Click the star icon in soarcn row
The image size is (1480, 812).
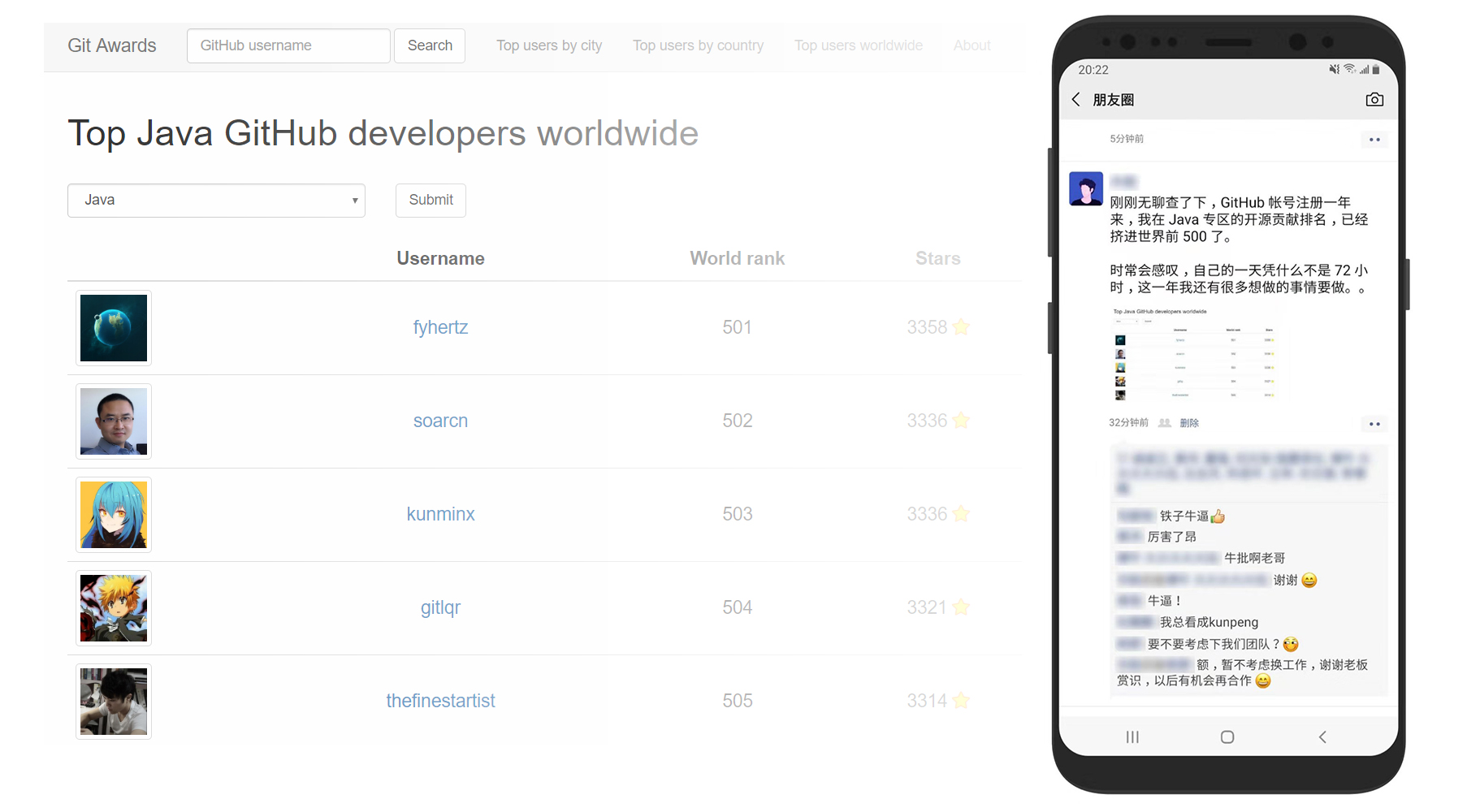961,420
